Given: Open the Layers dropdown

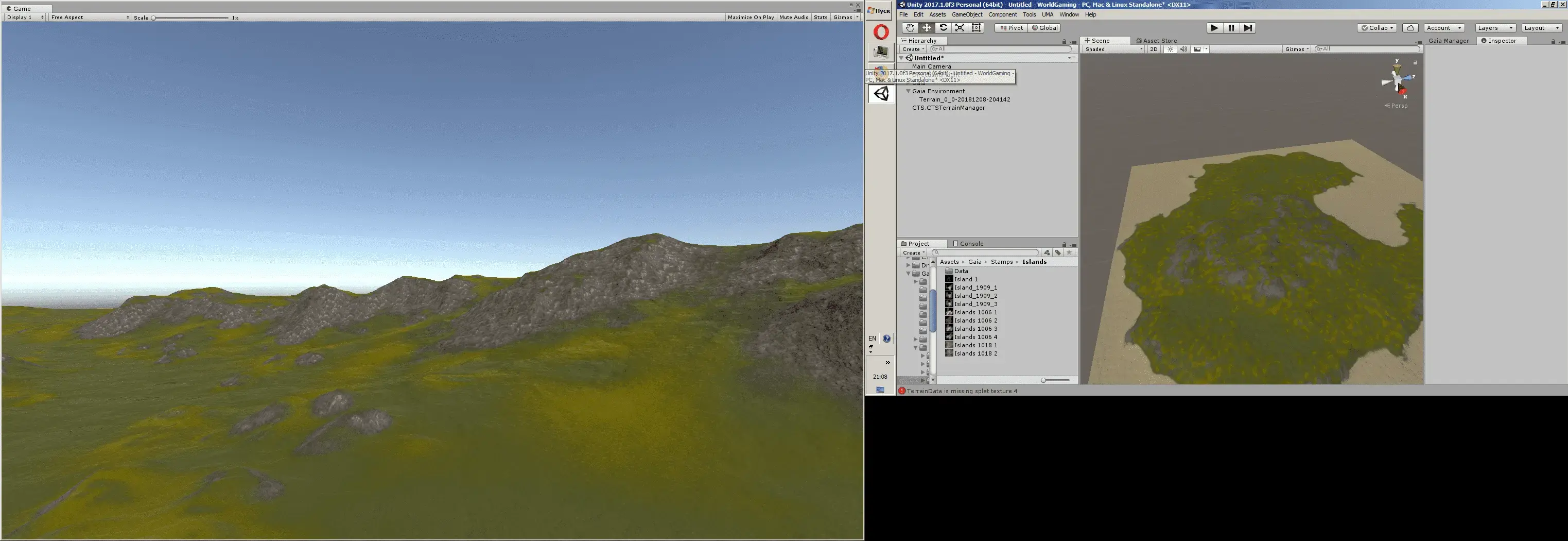Looking at the screenshot, I should tap(1495, 28).
